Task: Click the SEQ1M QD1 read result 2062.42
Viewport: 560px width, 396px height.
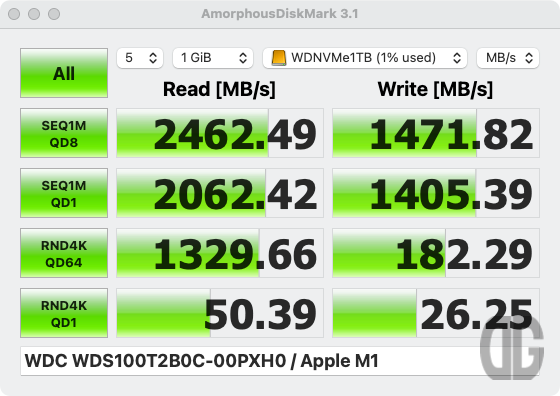Action: coord(220,193)
